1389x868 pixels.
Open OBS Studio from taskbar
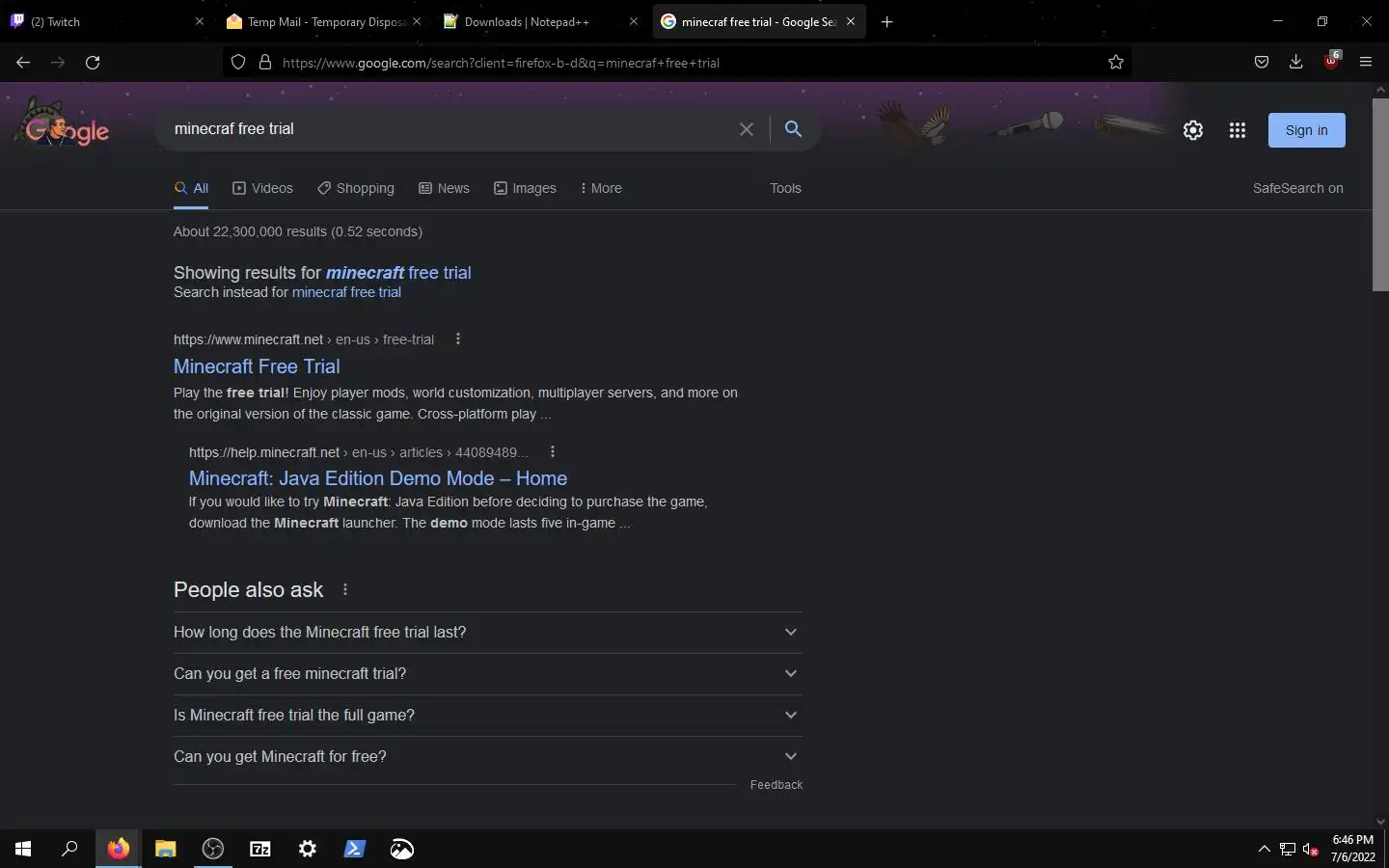click(x=213, y=849)
